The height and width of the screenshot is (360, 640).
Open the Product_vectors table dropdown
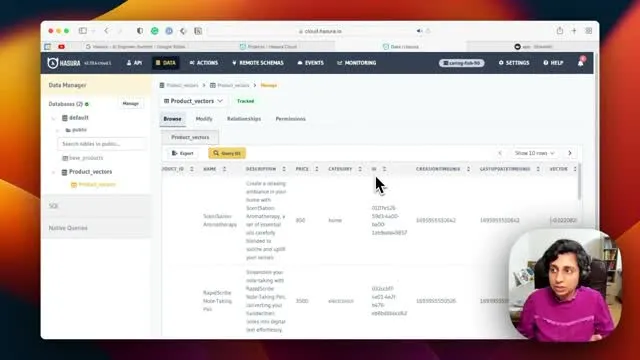[193, 101]
